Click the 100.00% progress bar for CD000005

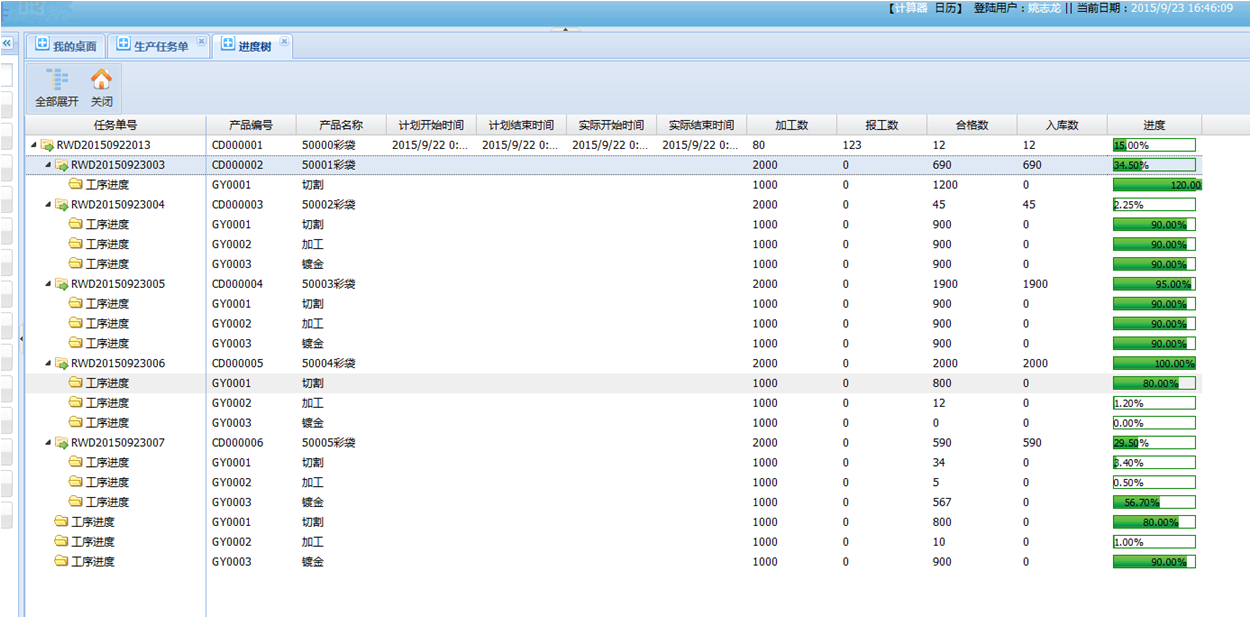[1154, 364]
